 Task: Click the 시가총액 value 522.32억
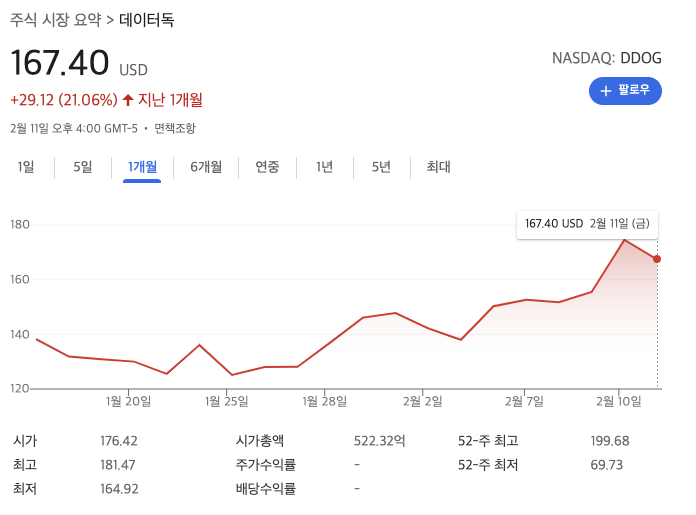pyautogui.click(x=380, y=441)
